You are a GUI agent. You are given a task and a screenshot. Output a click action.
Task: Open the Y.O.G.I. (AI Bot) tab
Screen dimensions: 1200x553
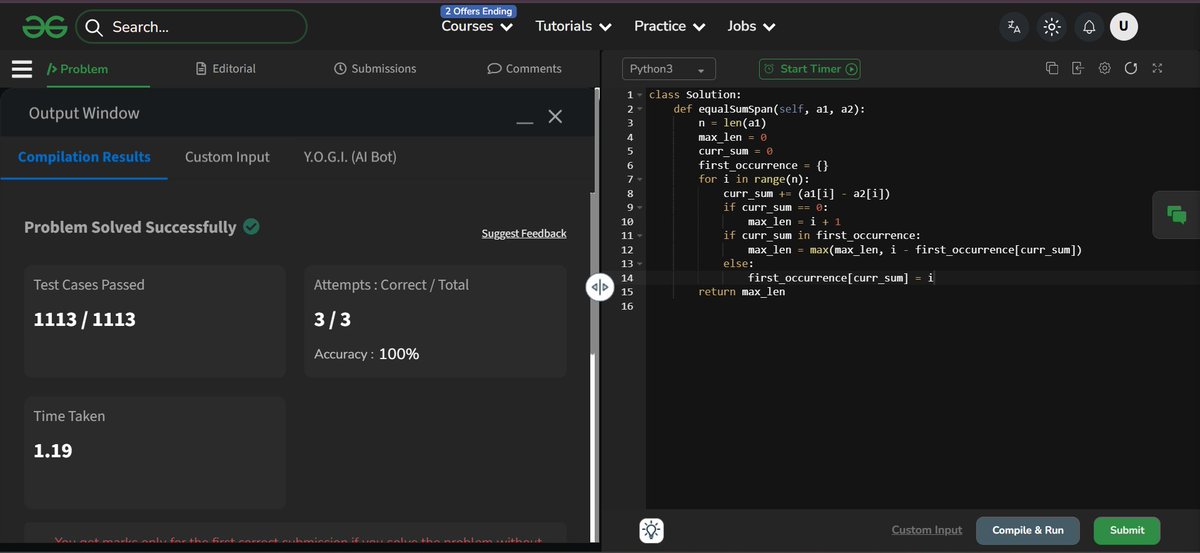tap(350, 157)
